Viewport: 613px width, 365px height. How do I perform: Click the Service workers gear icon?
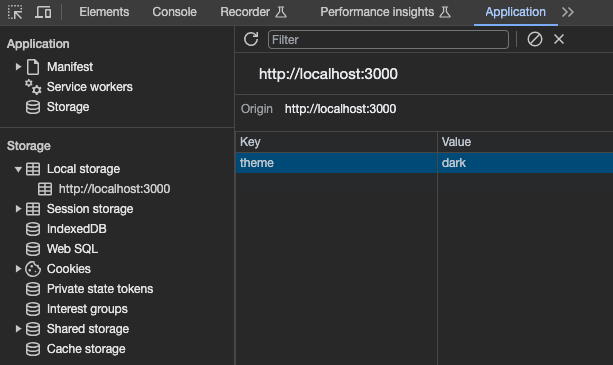[x=33, y=87]
